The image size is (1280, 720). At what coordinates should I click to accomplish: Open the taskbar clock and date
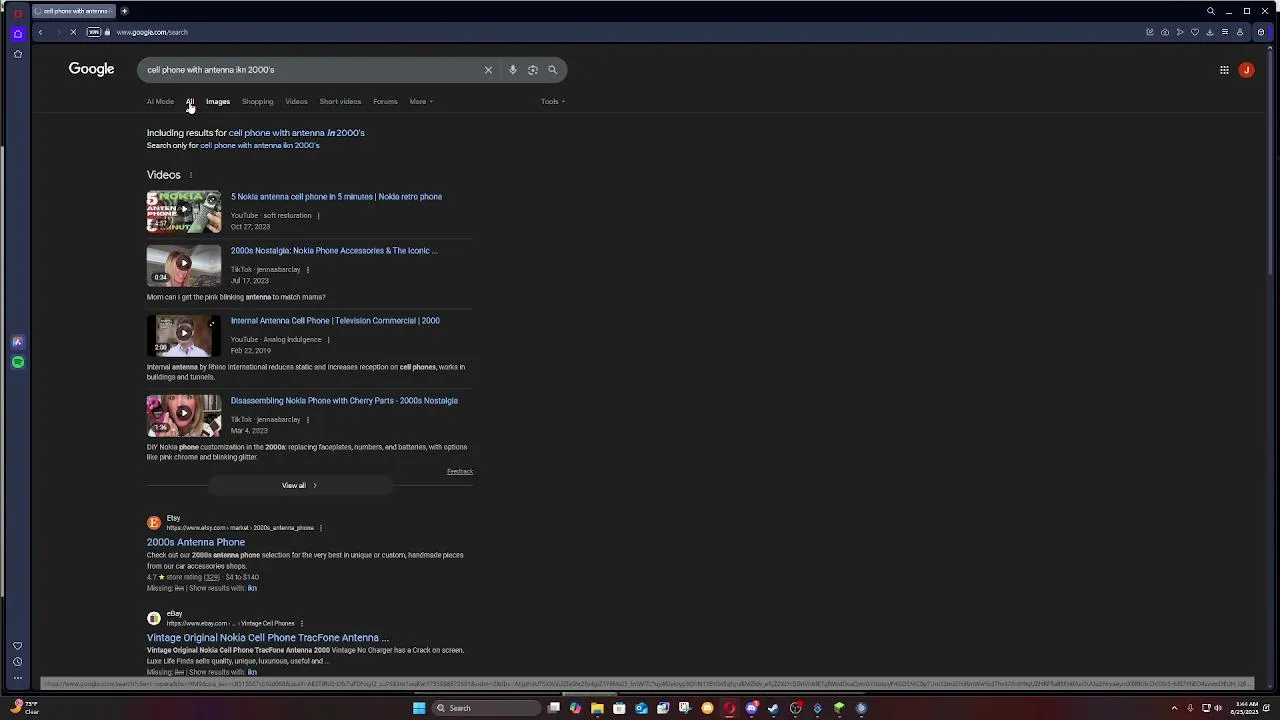pos(1246,708)
